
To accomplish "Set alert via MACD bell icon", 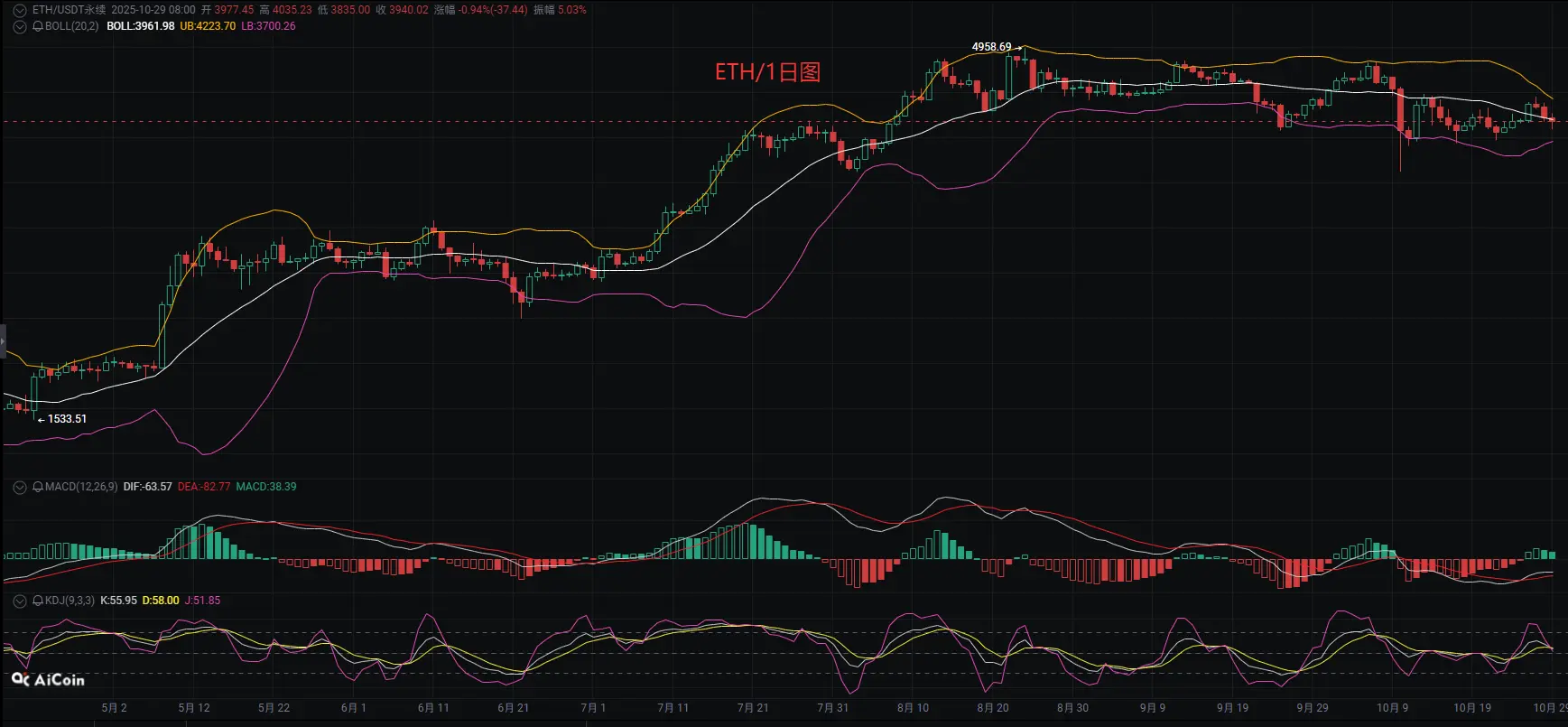I will point(38,487).
